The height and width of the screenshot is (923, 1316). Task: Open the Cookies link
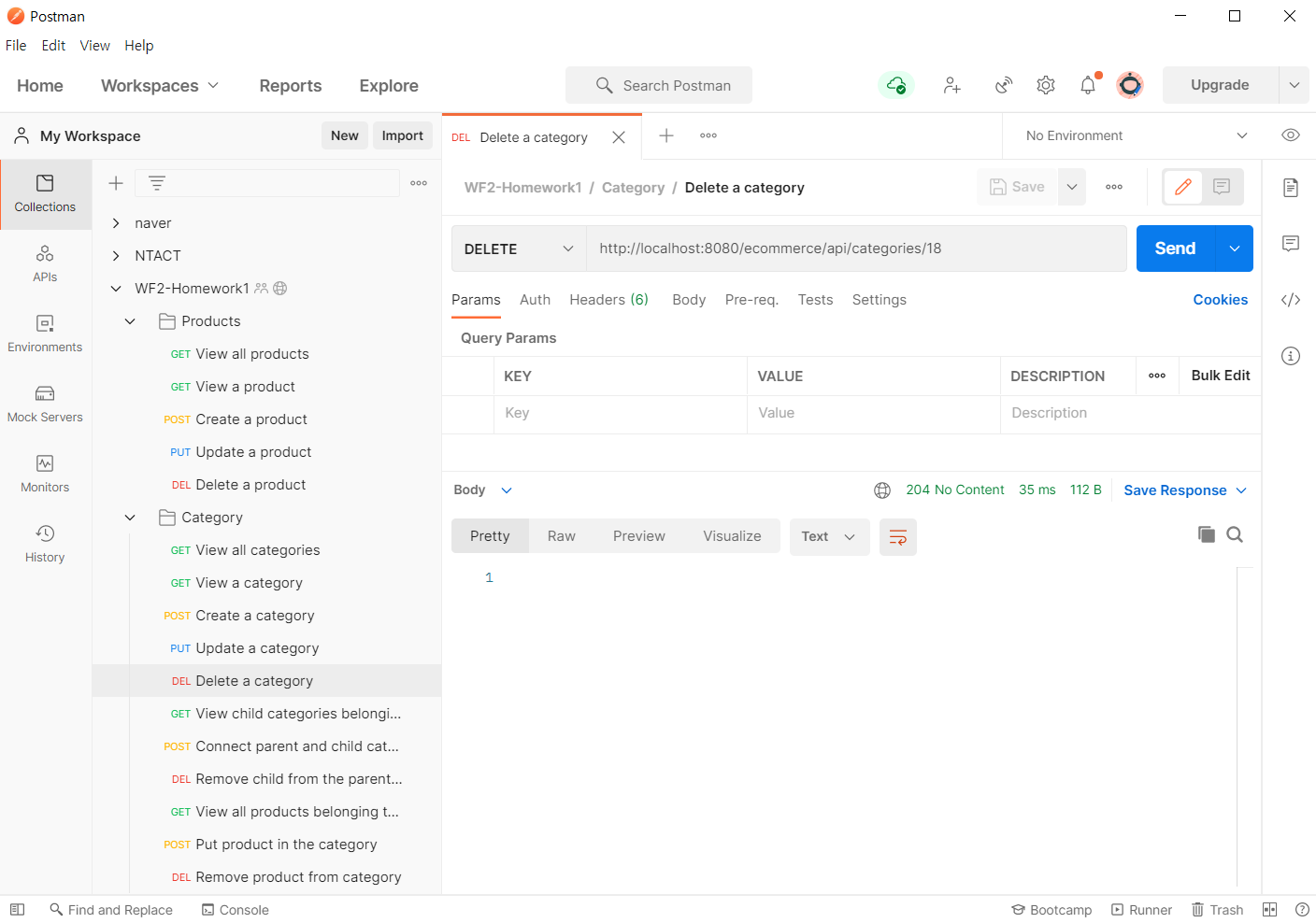point(1220,300)
